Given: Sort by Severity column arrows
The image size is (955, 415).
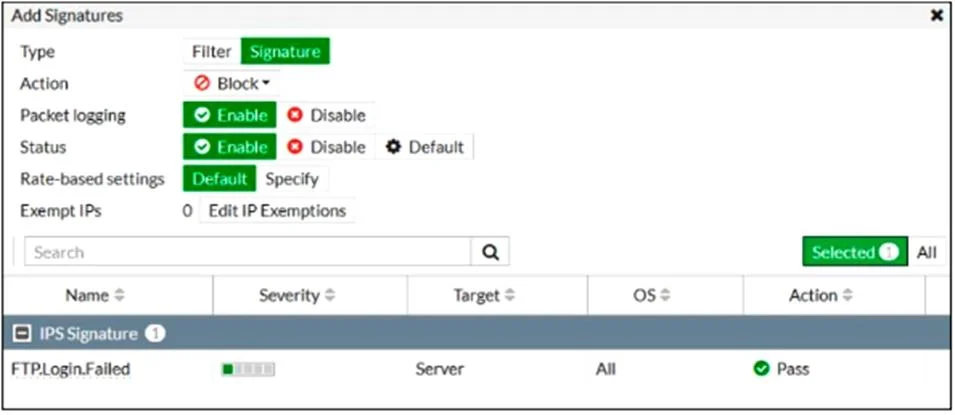Looking at the screenshot, I should coord(330,296).
